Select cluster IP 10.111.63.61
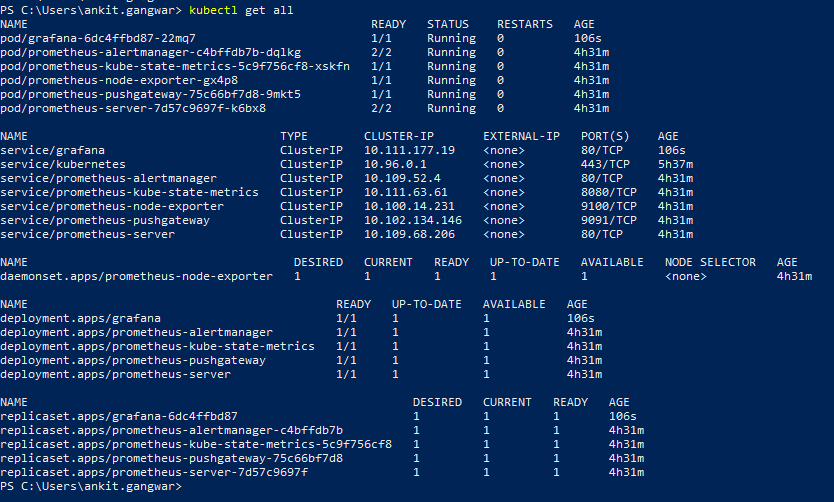 [x=406, y=192]
